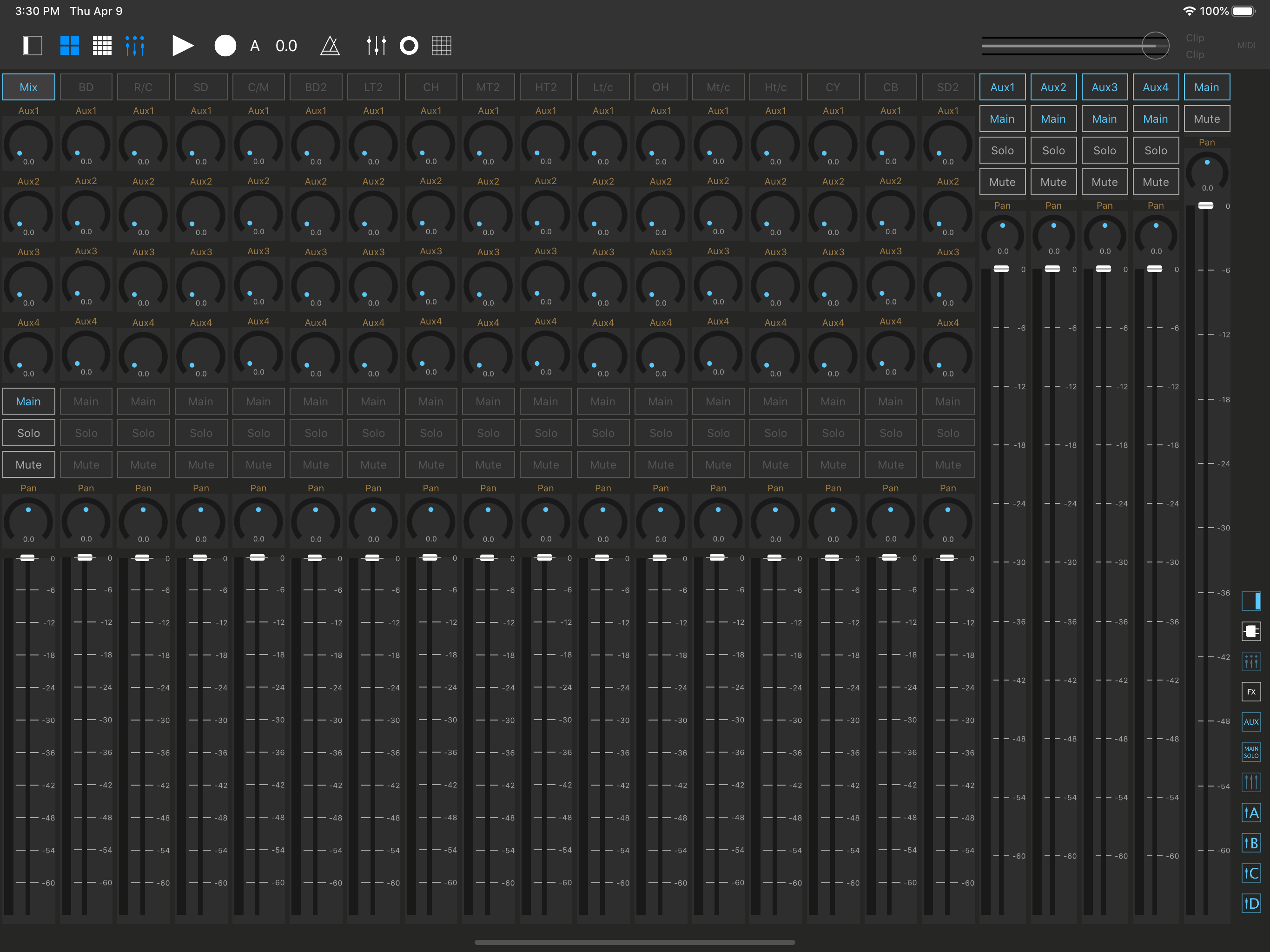Toggle the MAIN SOLO section button
This screenshot has height=952, width=1270.
pyautogui.click(x=1251, y=752)
